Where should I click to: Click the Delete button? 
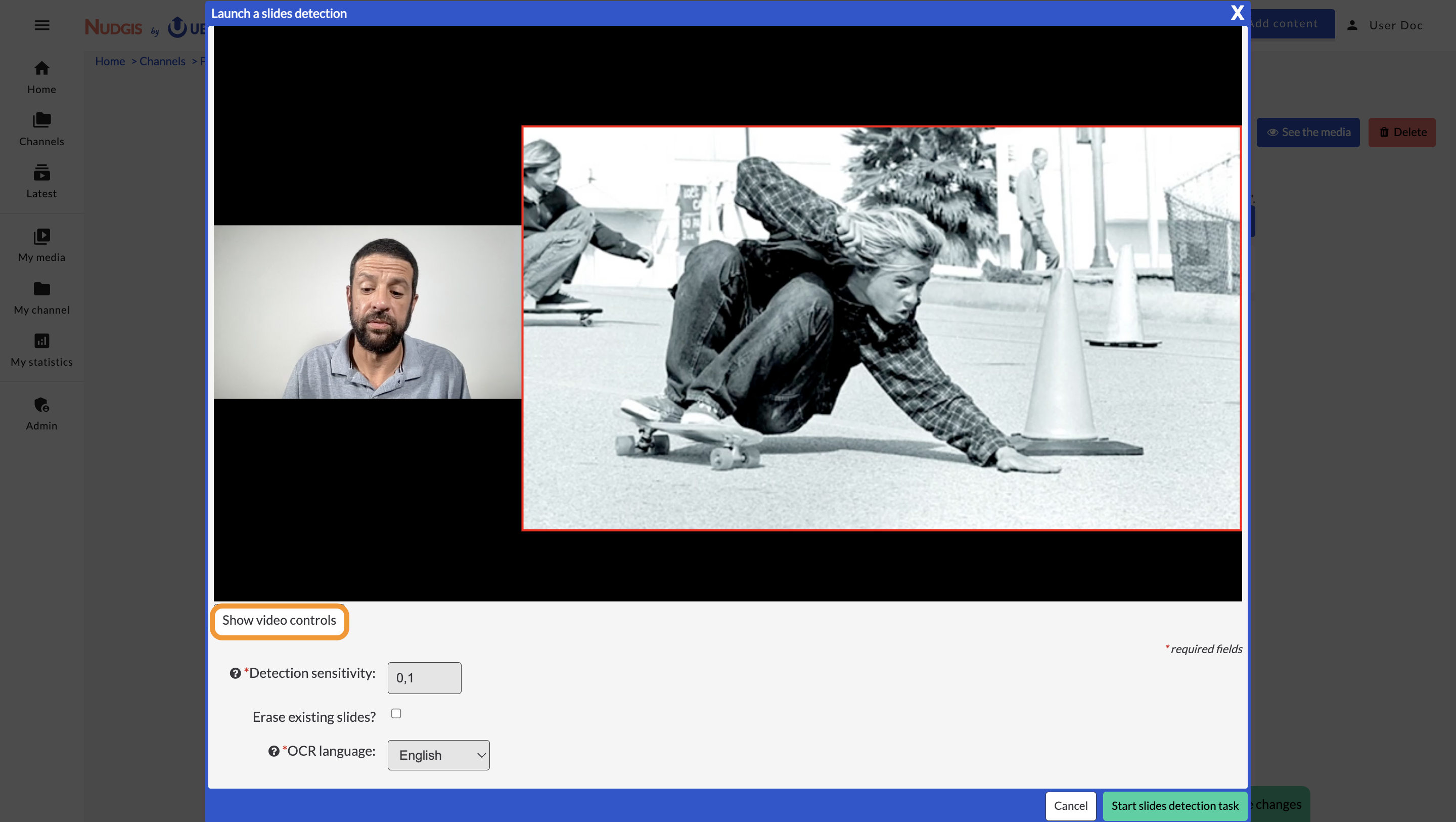pos(1402,133)
